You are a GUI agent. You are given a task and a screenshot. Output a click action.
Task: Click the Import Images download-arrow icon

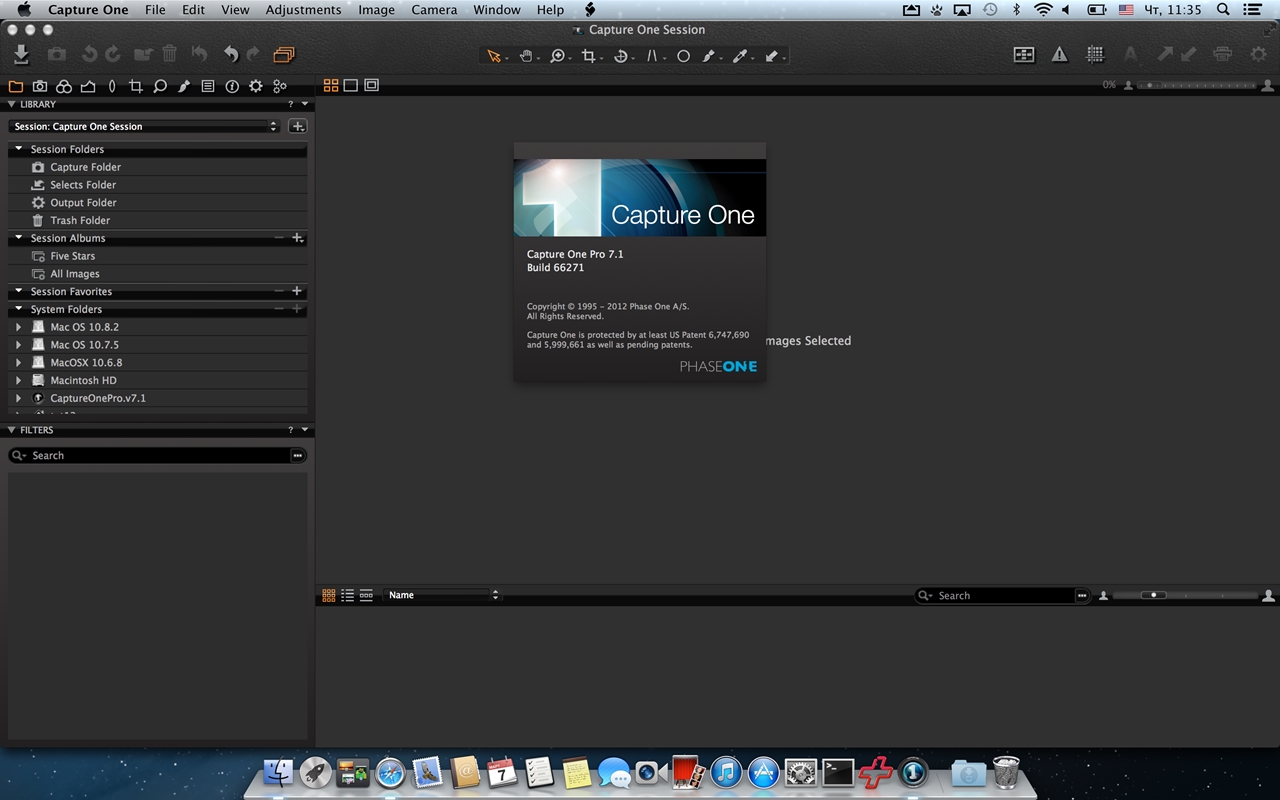(x=22, y=55)
